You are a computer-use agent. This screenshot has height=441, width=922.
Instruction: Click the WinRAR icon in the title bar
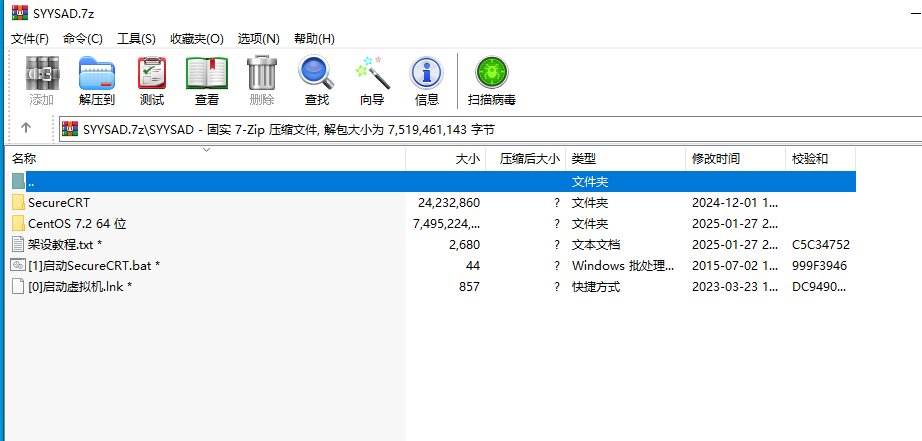(19, 13)
